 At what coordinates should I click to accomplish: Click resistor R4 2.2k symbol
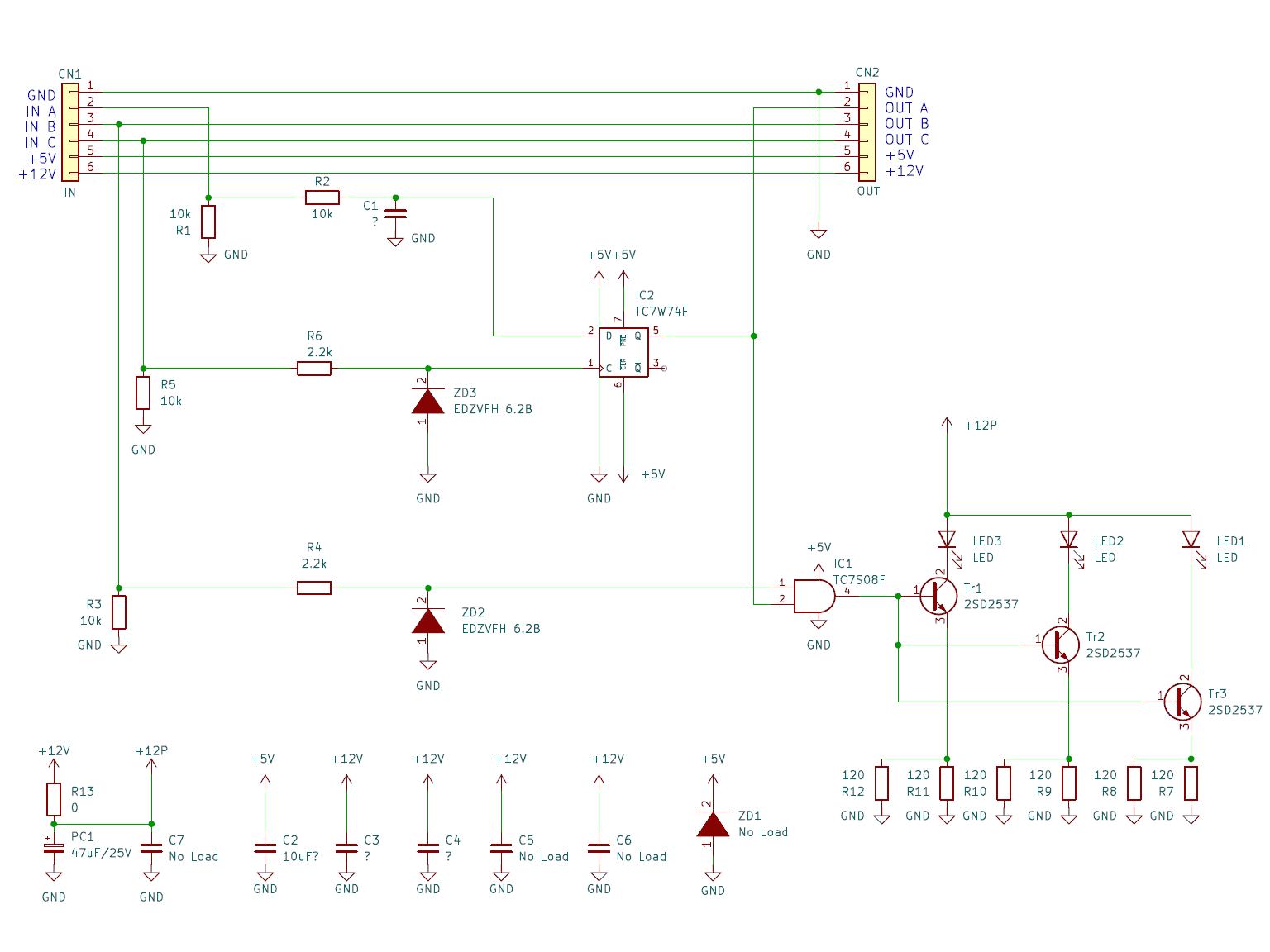pos(314,588)
